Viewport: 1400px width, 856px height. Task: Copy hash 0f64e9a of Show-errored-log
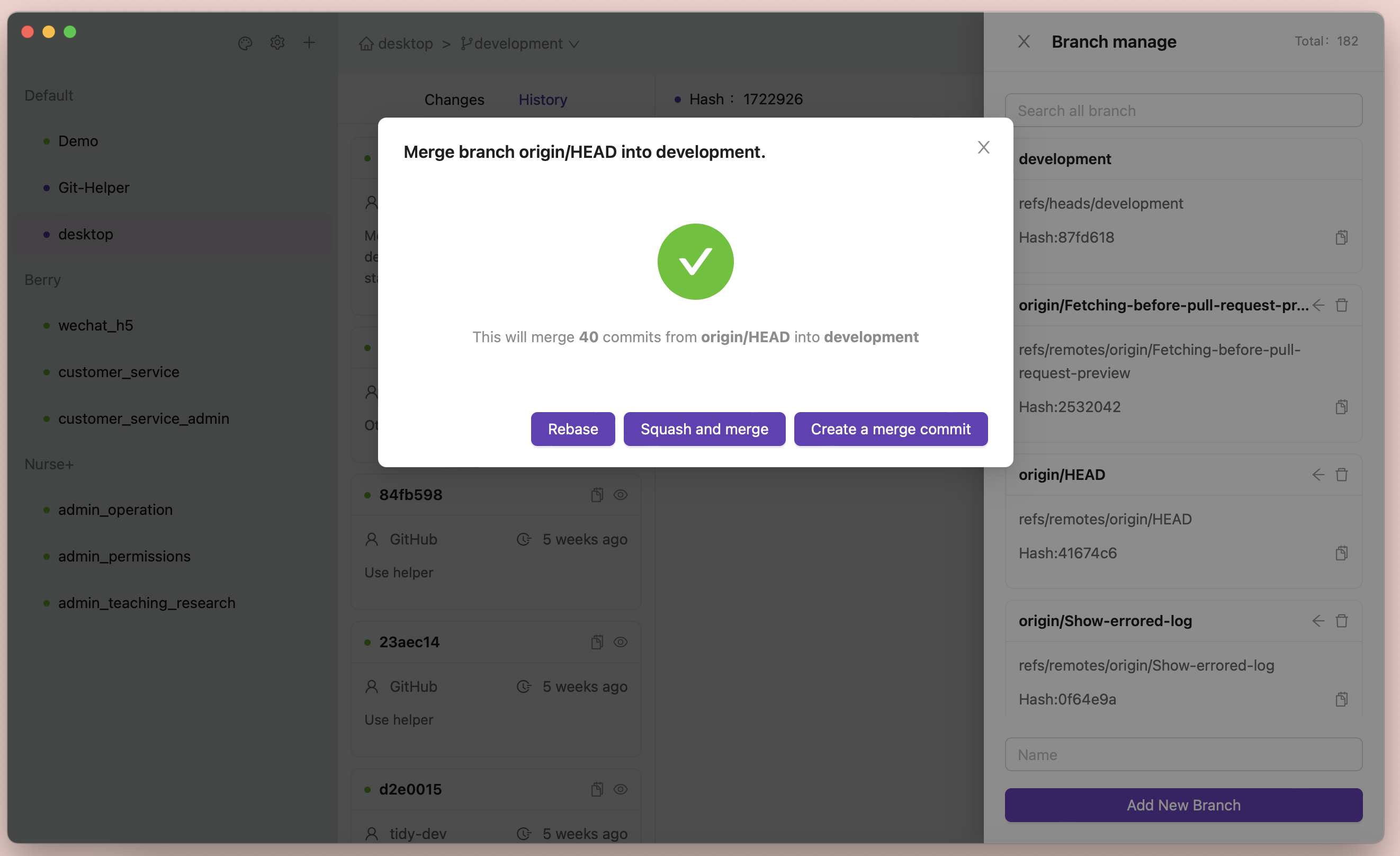tap(1341, 699)
